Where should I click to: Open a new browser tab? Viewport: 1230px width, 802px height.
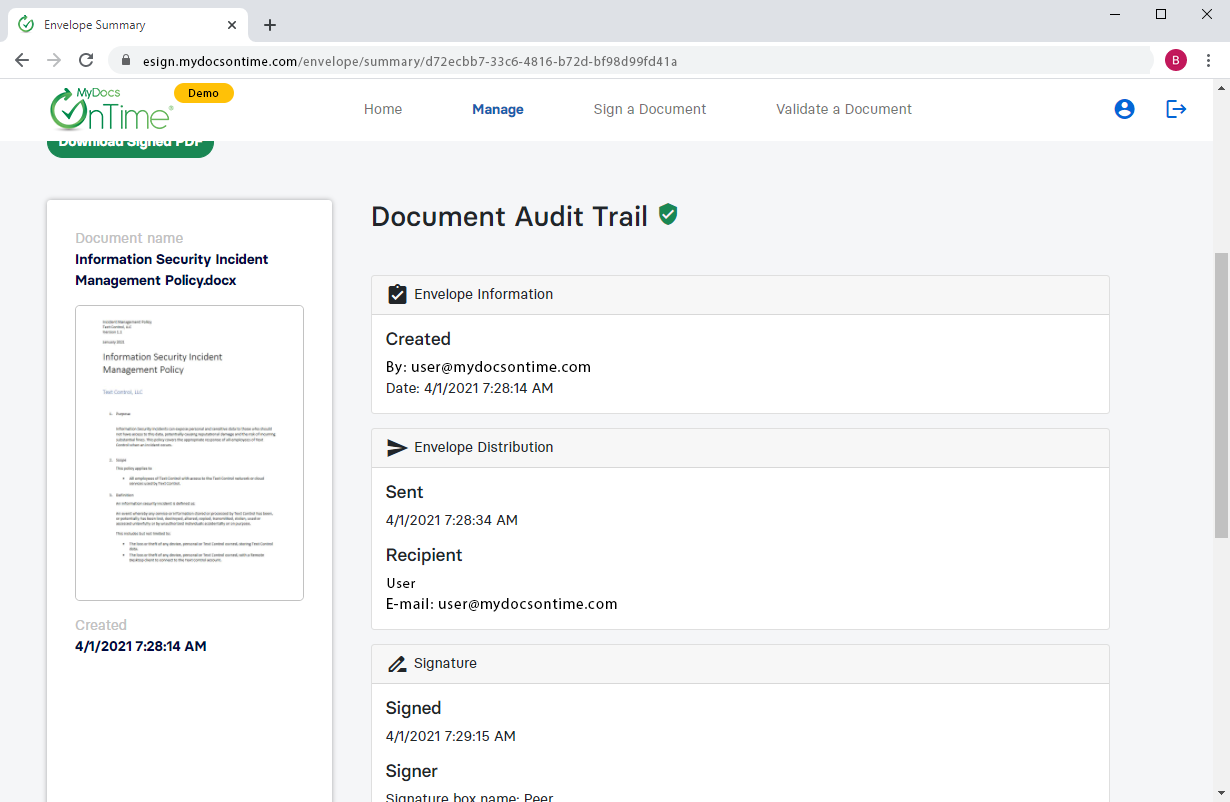(x=269, y=25)
